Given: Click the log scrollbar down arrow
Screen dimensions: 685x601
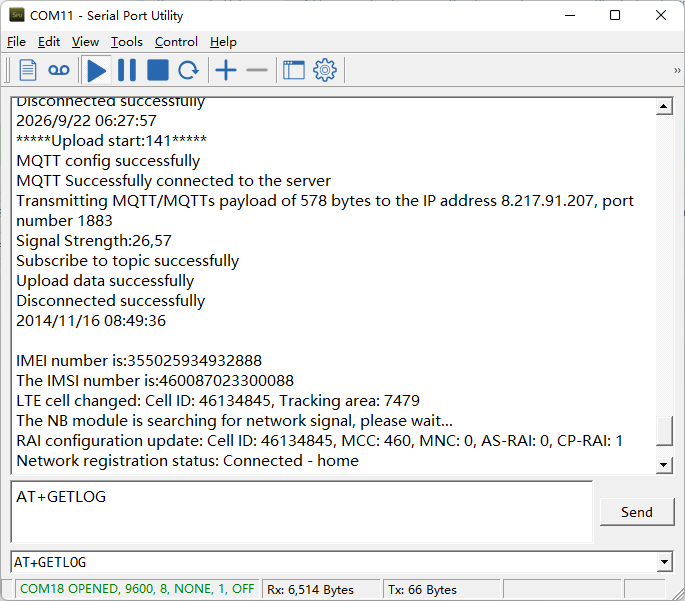Looking at the screenshot, I should [x=664, y=465].
